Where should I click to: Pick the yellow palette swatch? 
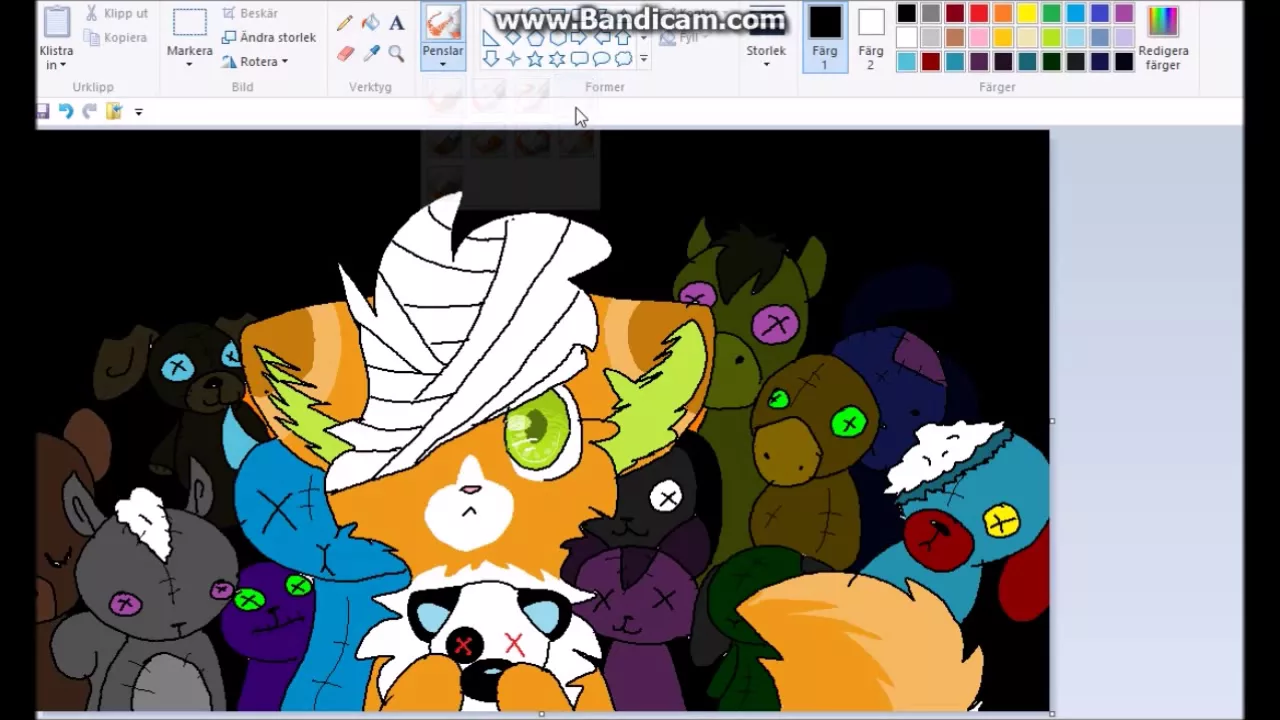(1027, 13)
